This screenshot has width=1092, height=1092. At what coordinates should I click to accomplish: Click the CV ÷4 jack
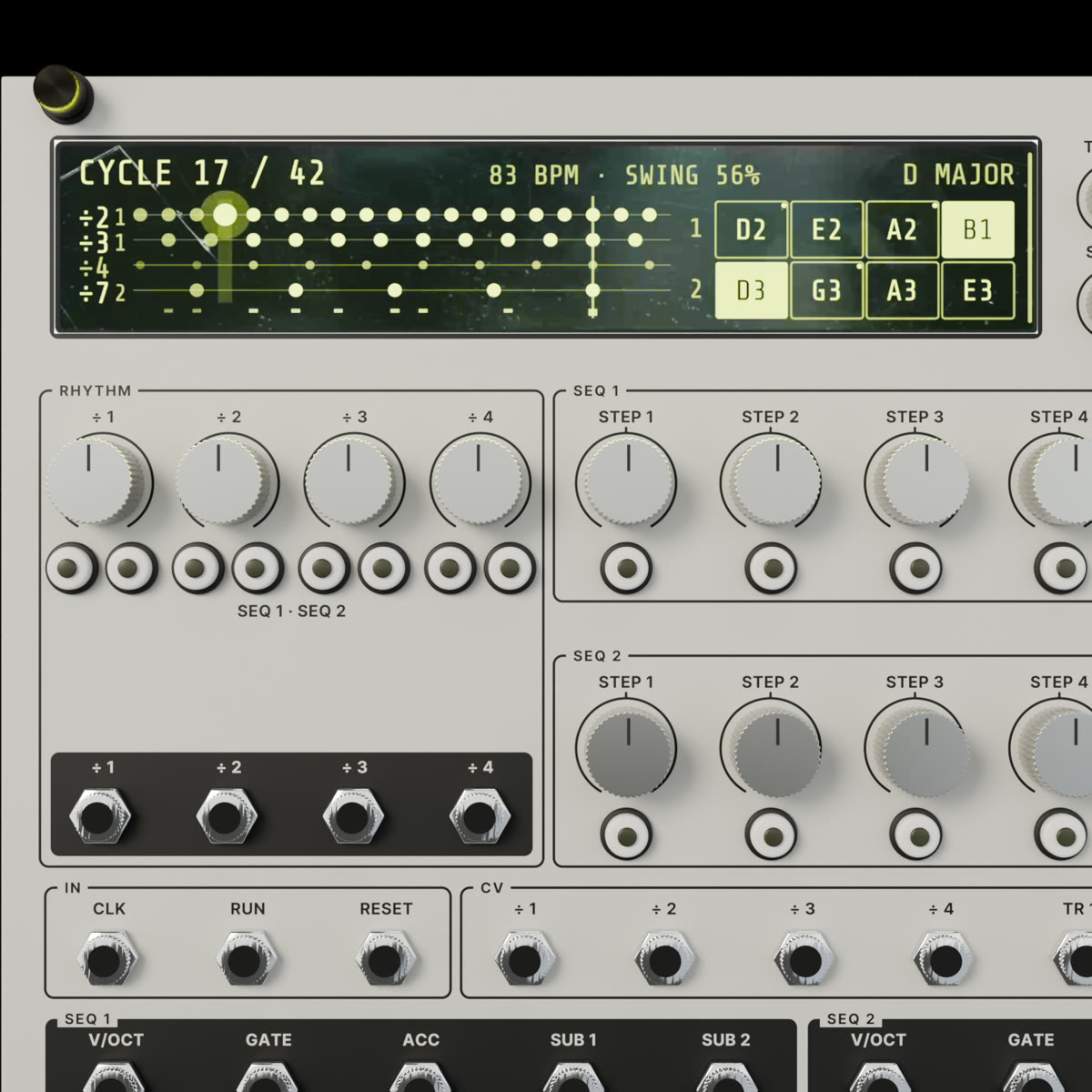(x=943, y=958)
